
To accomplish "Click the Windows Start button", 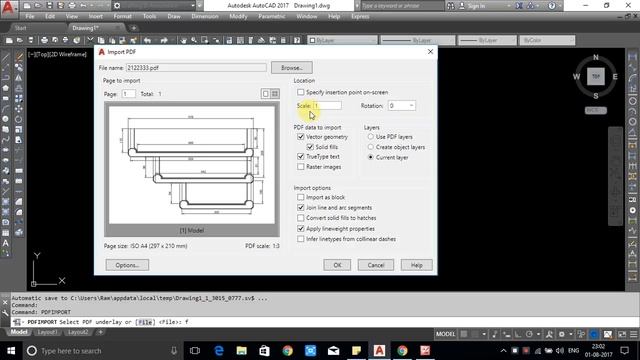I will click(11, 350).
